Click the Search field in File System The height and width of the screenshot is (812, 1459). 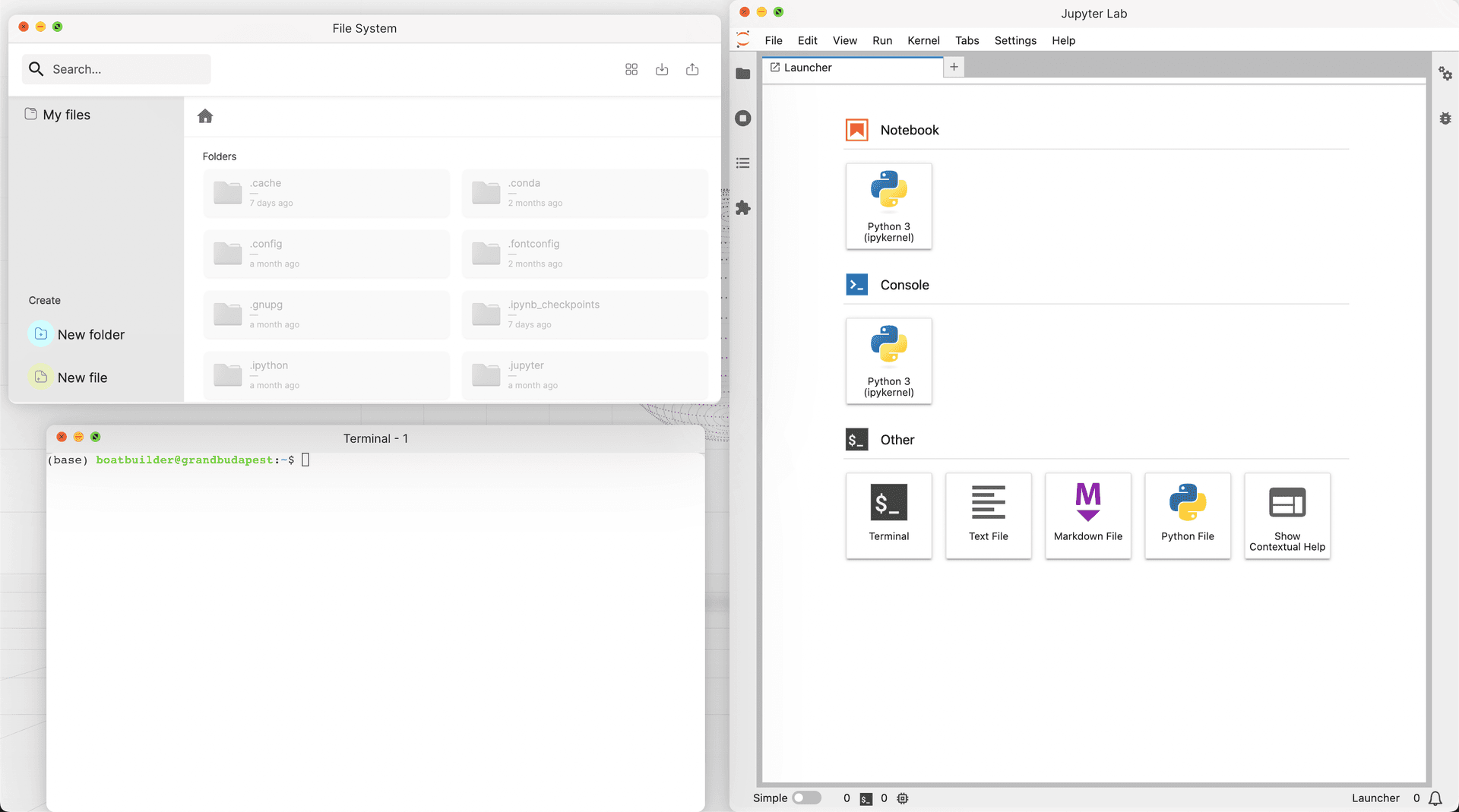(x=116, y=69)
